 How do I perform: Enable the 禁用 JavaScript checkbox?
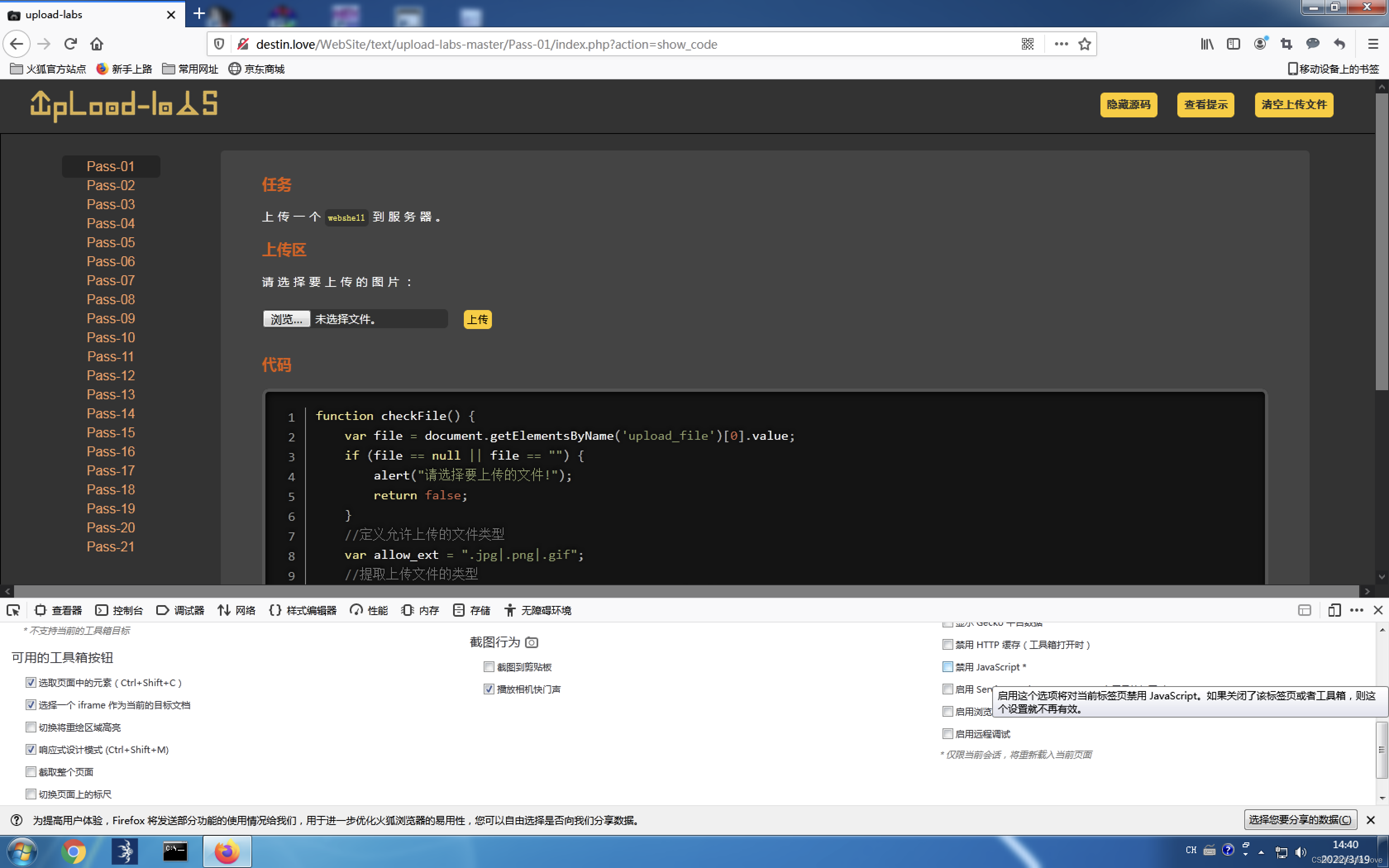[947, 666]
